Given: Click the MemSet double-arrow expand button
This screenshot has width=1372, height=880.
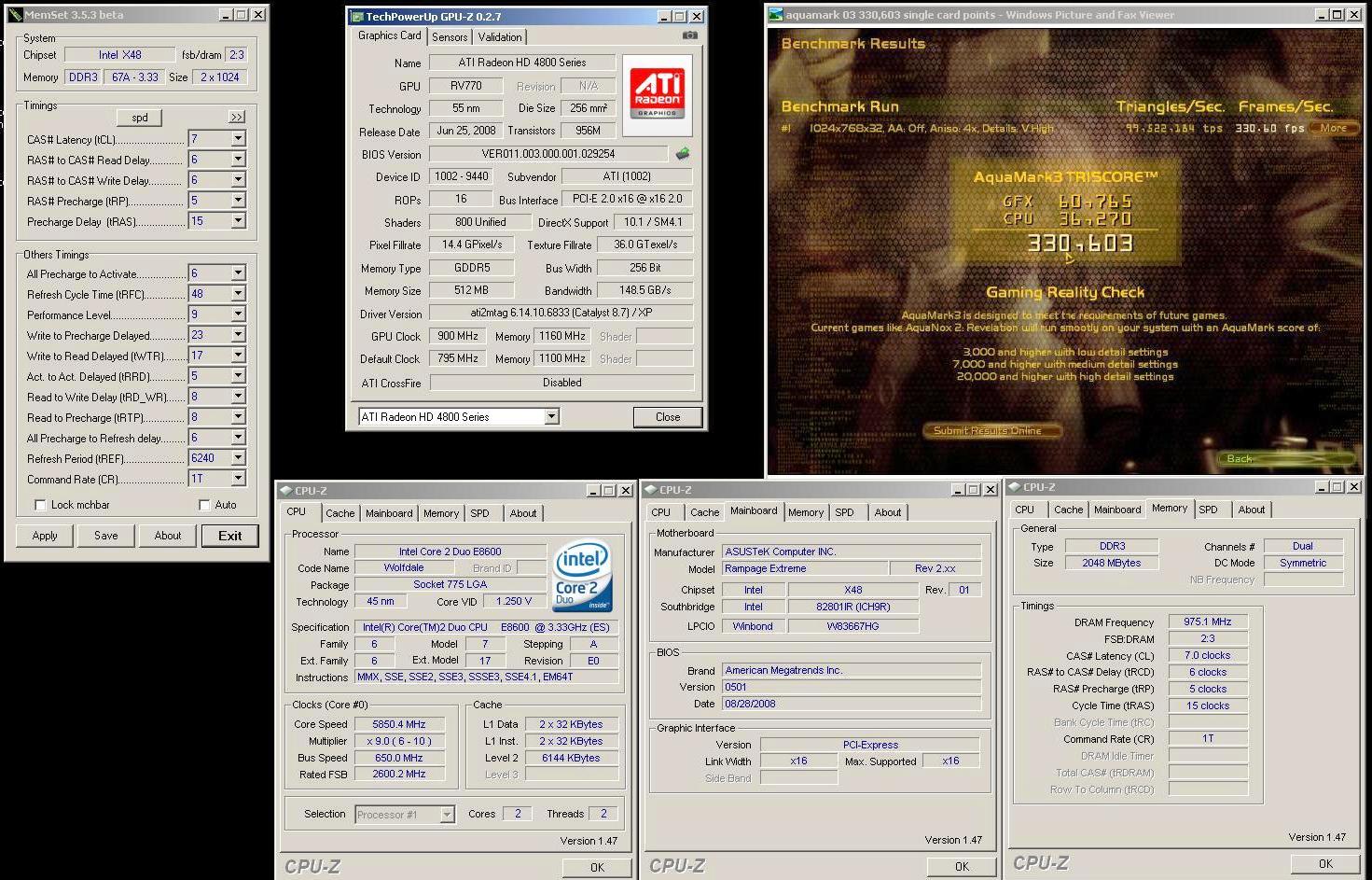Looking at the screenshot, I should point(237,117).
